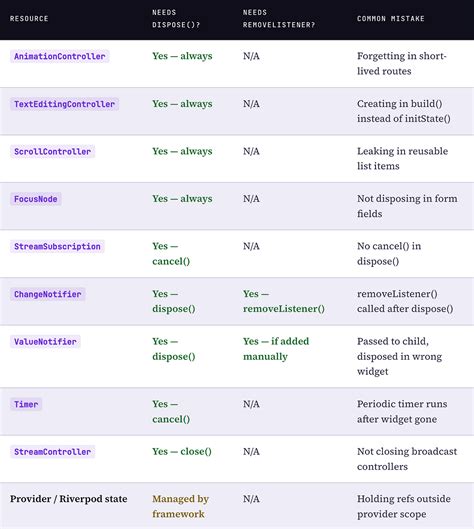
Task: Select the Timer resource tag
Action: [x=26, y=404]
